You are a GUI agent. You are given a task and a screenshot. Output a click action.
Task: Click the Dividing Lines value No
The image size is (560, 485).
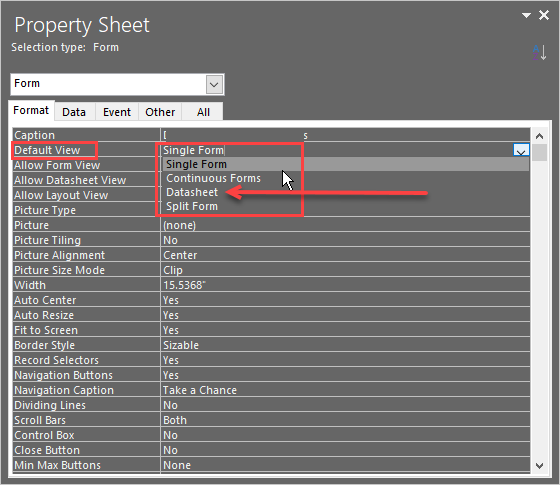pos(345,405)
